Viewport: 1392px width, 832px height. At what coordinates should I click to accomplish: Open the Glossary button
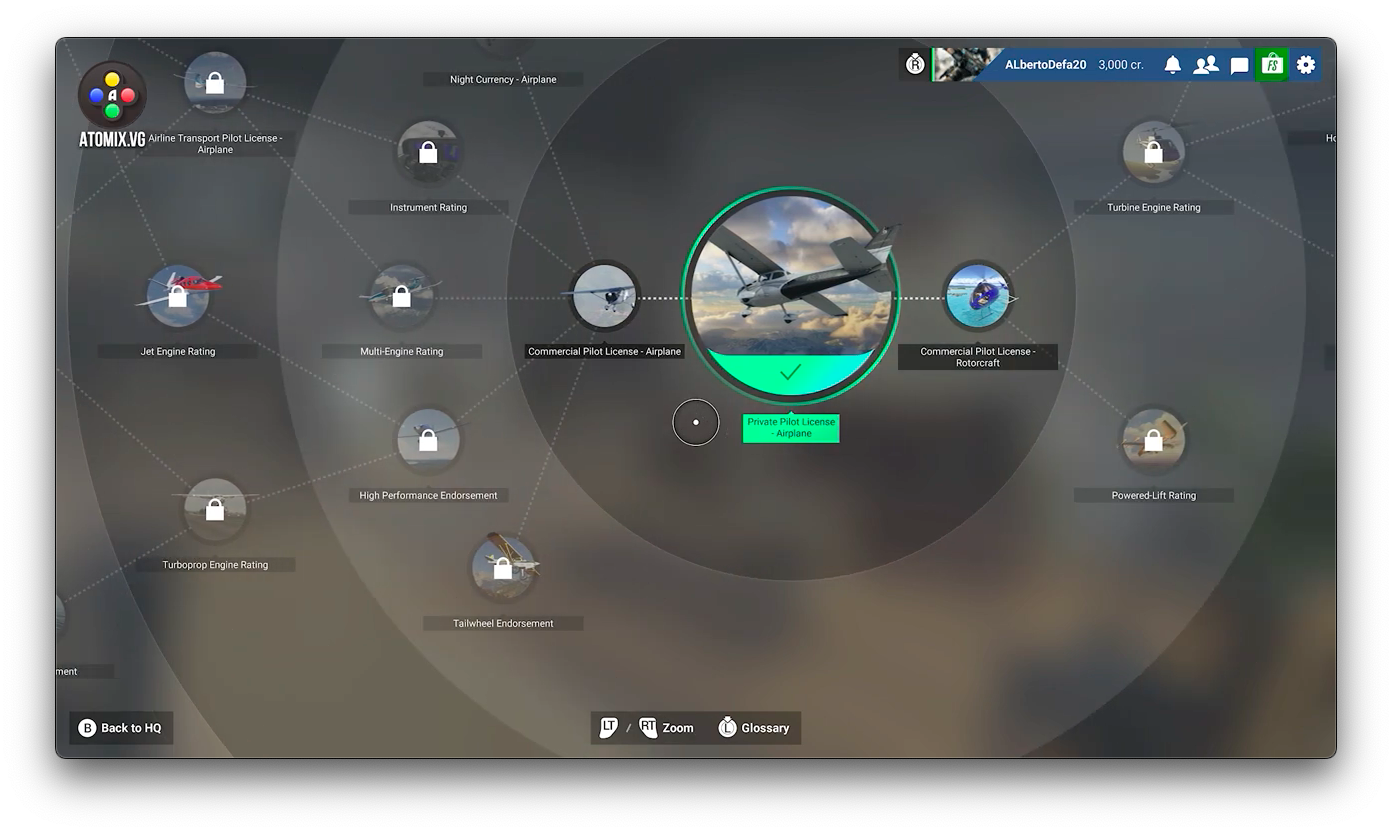pos(754,728)
